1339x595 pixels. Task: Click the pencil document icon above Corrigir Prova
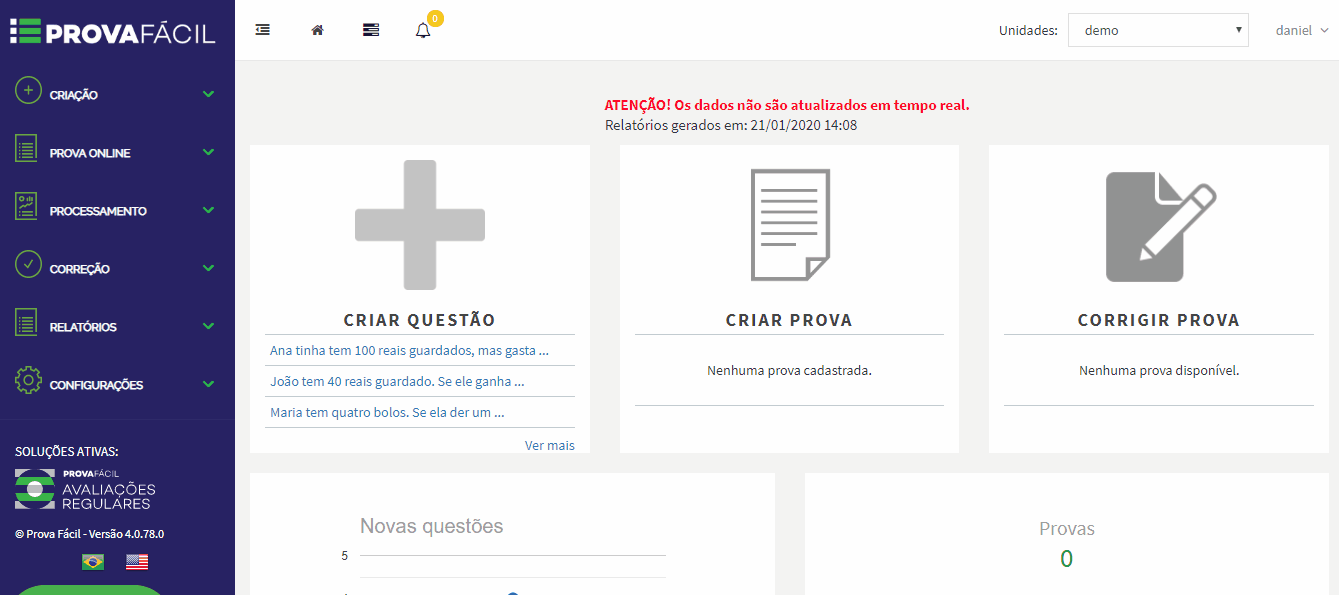coord(1160,226)
